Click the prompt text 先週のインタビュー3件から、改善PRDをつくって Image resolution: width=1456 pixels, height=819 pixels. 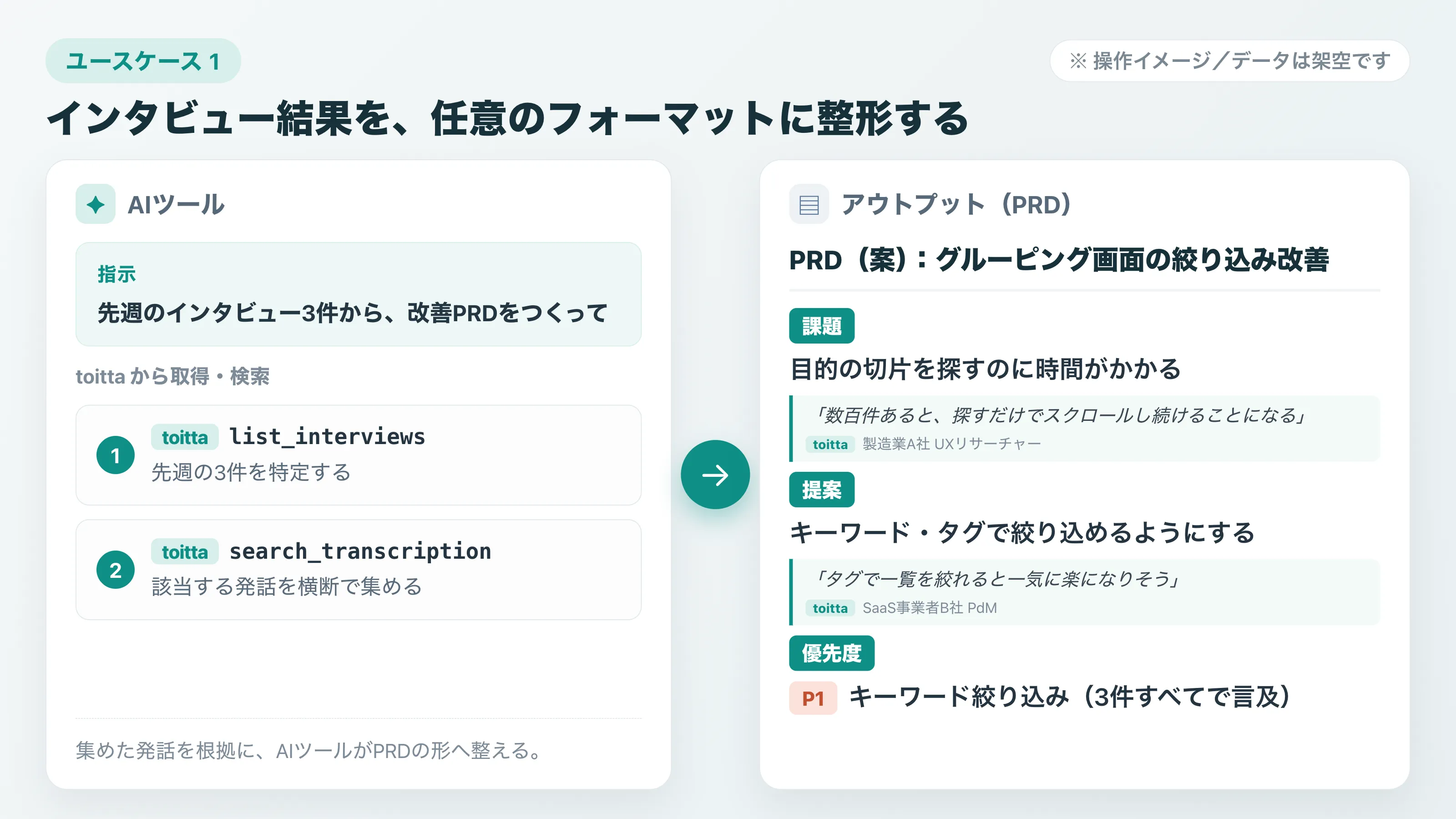[x=353, y=313]
